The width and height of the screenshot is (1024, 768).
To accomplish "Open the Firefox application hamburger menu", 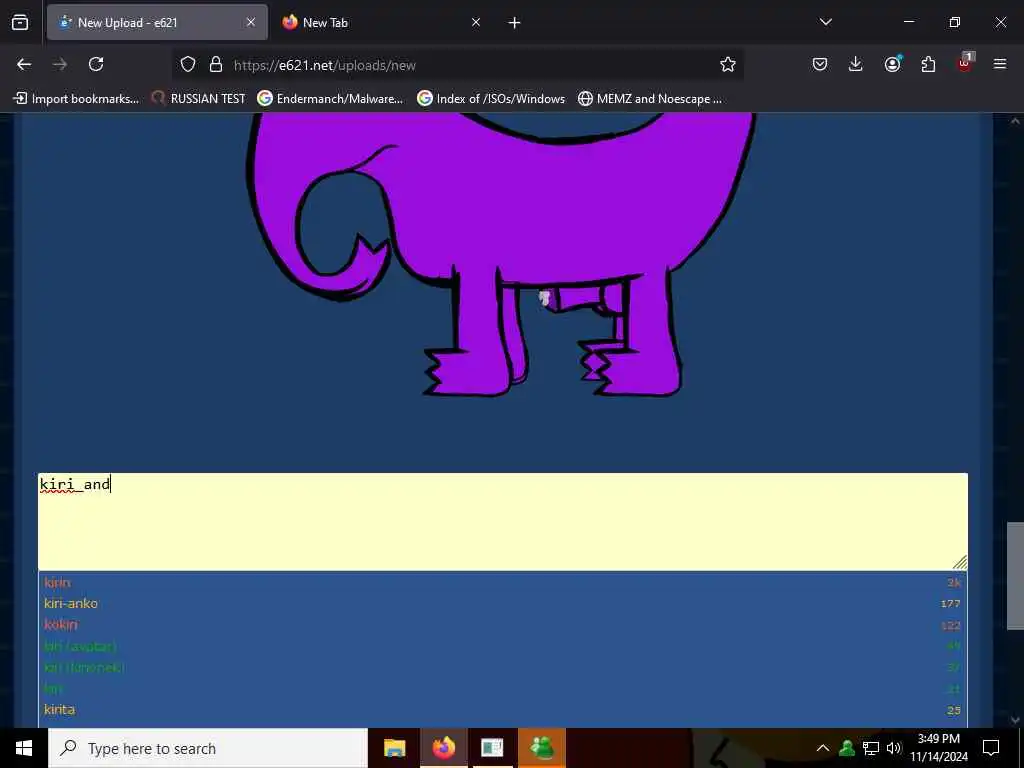I will click(x=1000, y=64).
